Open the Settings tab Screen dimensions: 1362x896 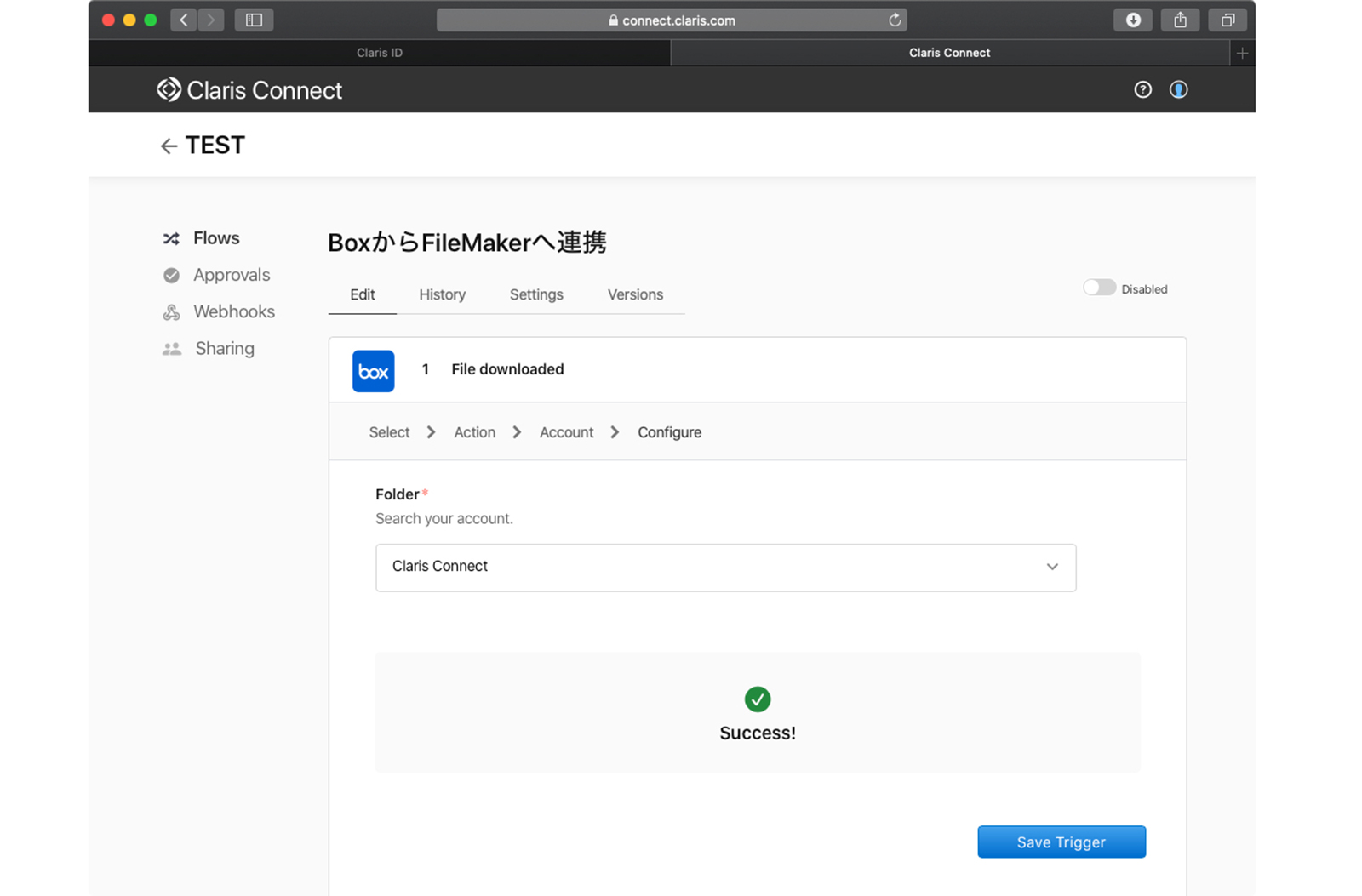pyautogui.click(x=536, y=294)
